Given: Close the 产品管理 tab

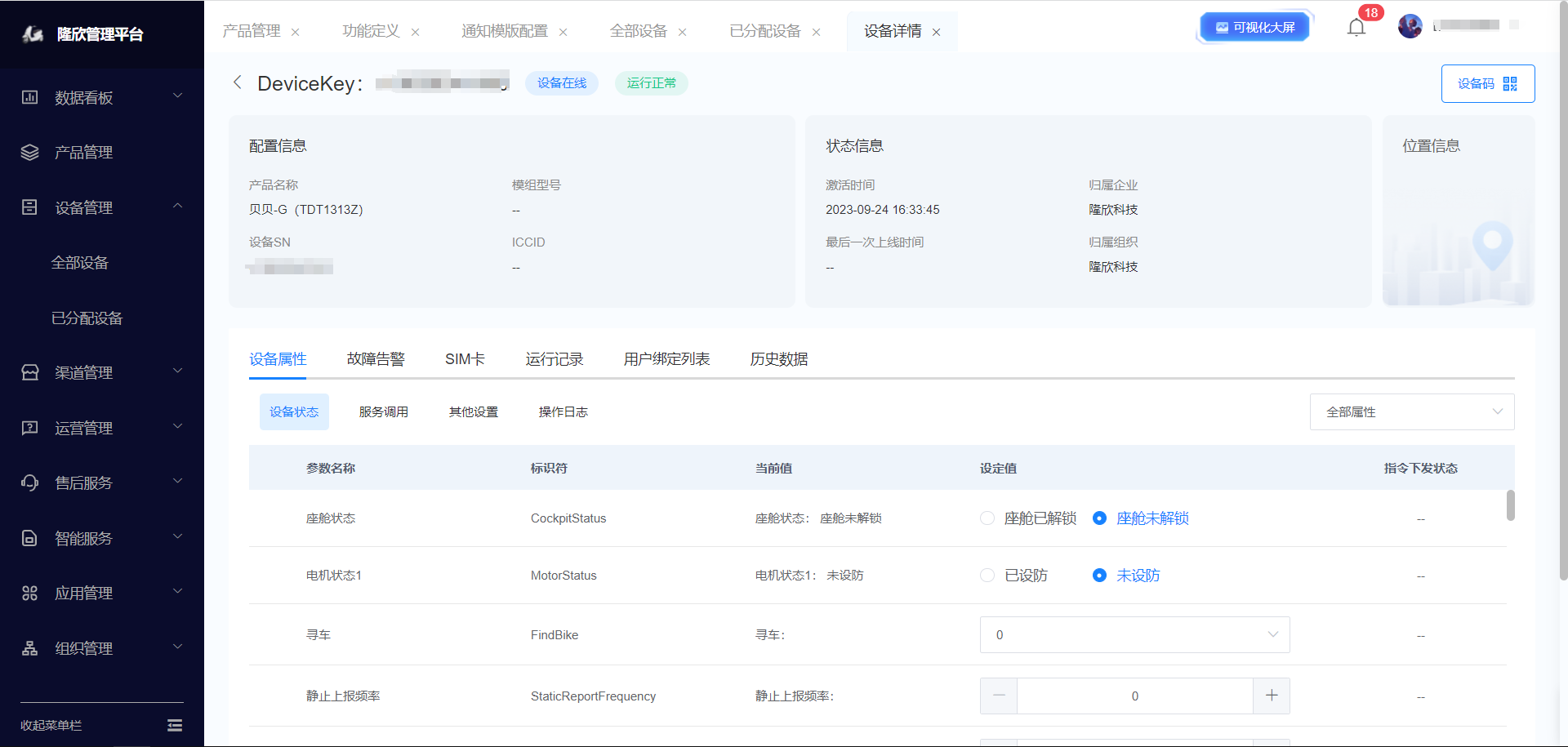Looking at the screenshot, I should click(x=296, y=33).
